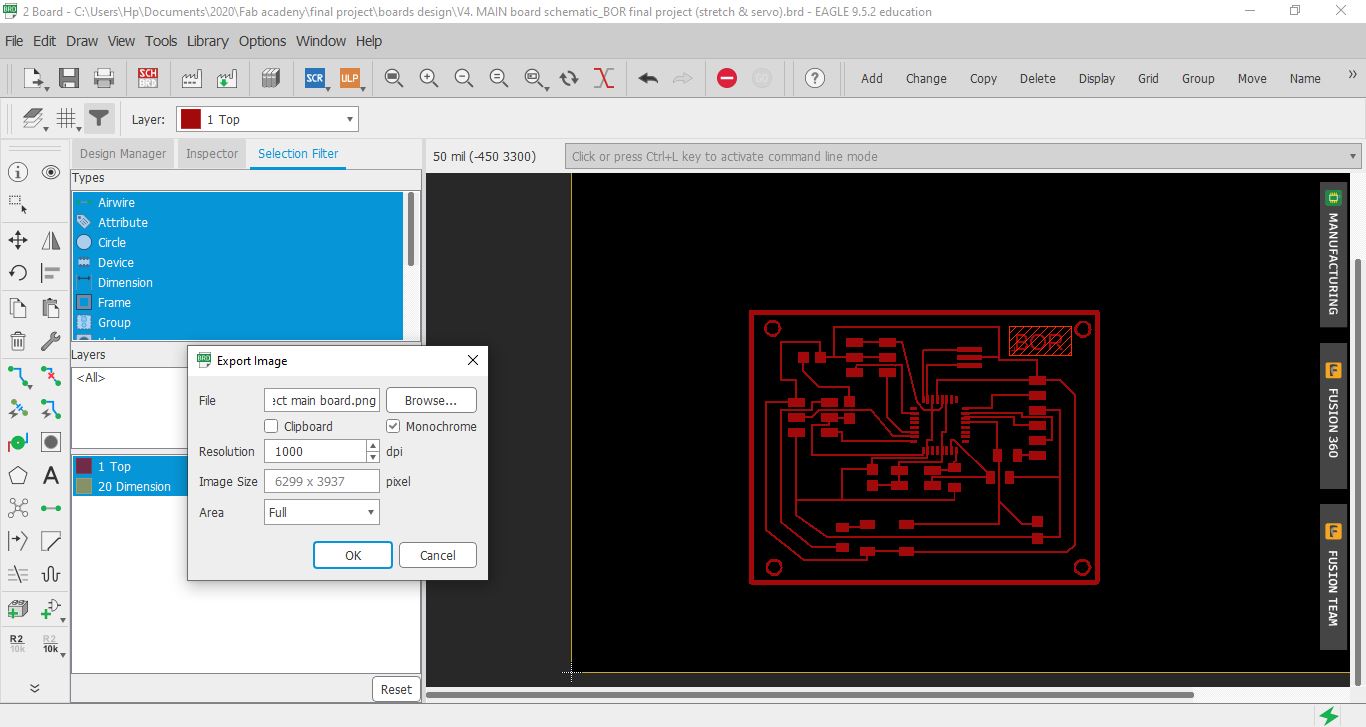Open the ULP user language program icon
Image resolution: width=1366 pixels, height=727 pixels.
[x=349, y=78]
